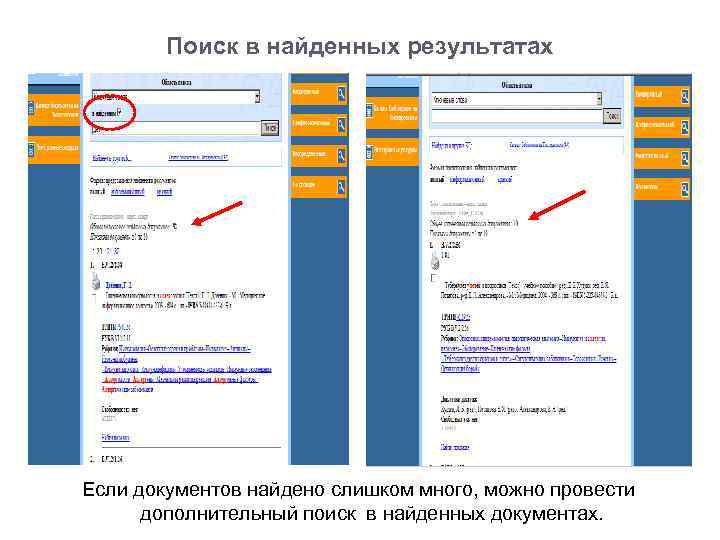The width and height of the screenshot is (720, 540).
Task: Click top magnifier icon in right screenshot's right sidebar
Action: (x=684, y=96)
